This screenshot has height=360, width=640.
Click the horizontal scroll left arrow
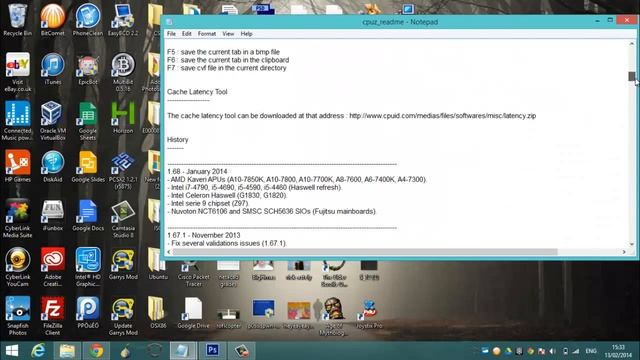click(x=169, y=252)
